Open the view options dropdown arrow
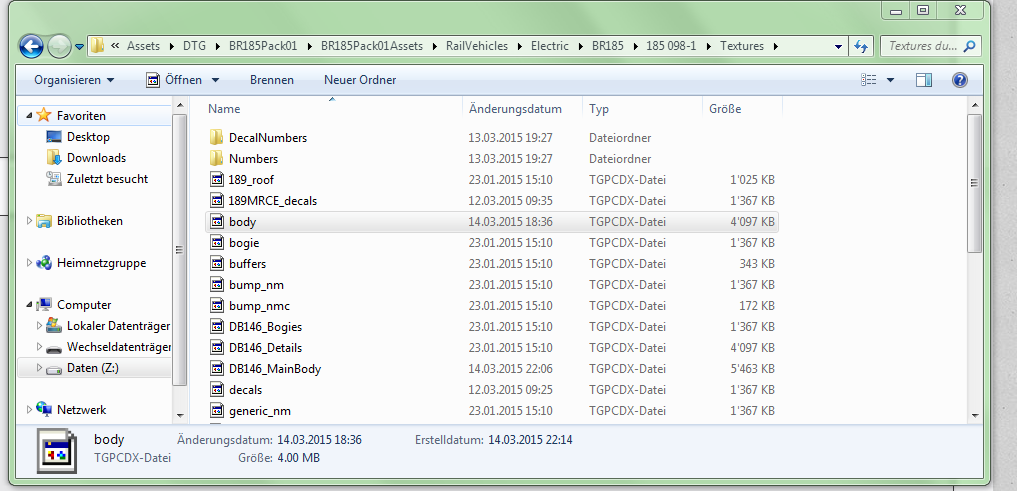This screenshot has height=491, width=1017. pyautogui.click(x=890, y=80)
